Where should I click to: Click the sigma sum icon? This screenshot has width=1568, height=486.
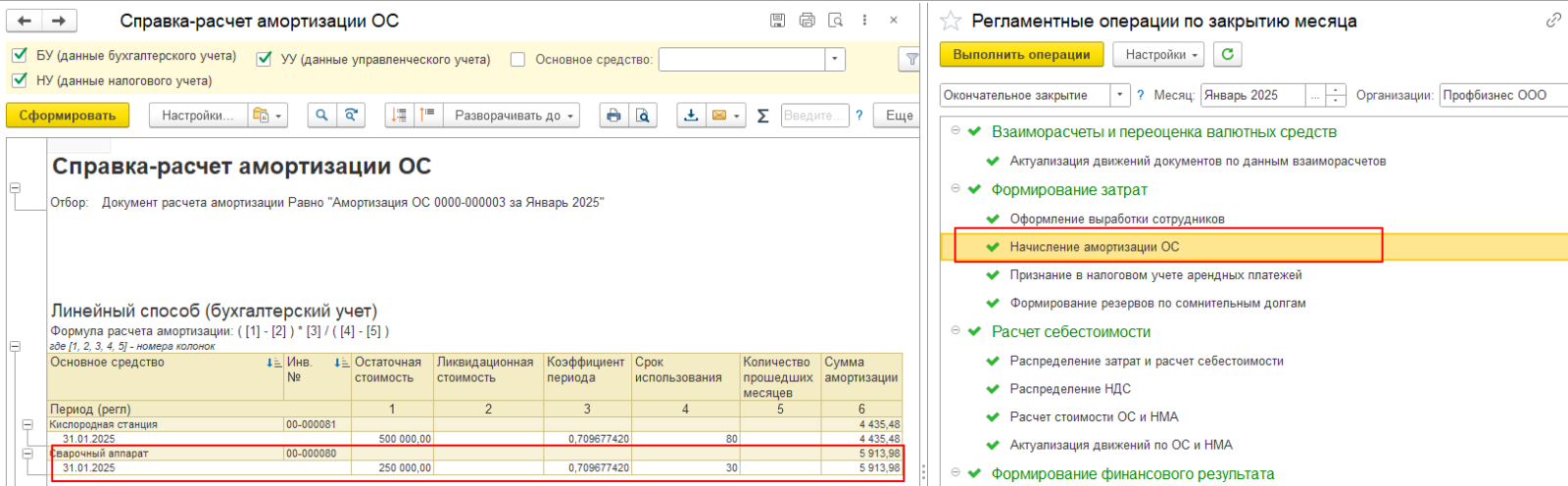pyautogui.click(x=763, y=116)
